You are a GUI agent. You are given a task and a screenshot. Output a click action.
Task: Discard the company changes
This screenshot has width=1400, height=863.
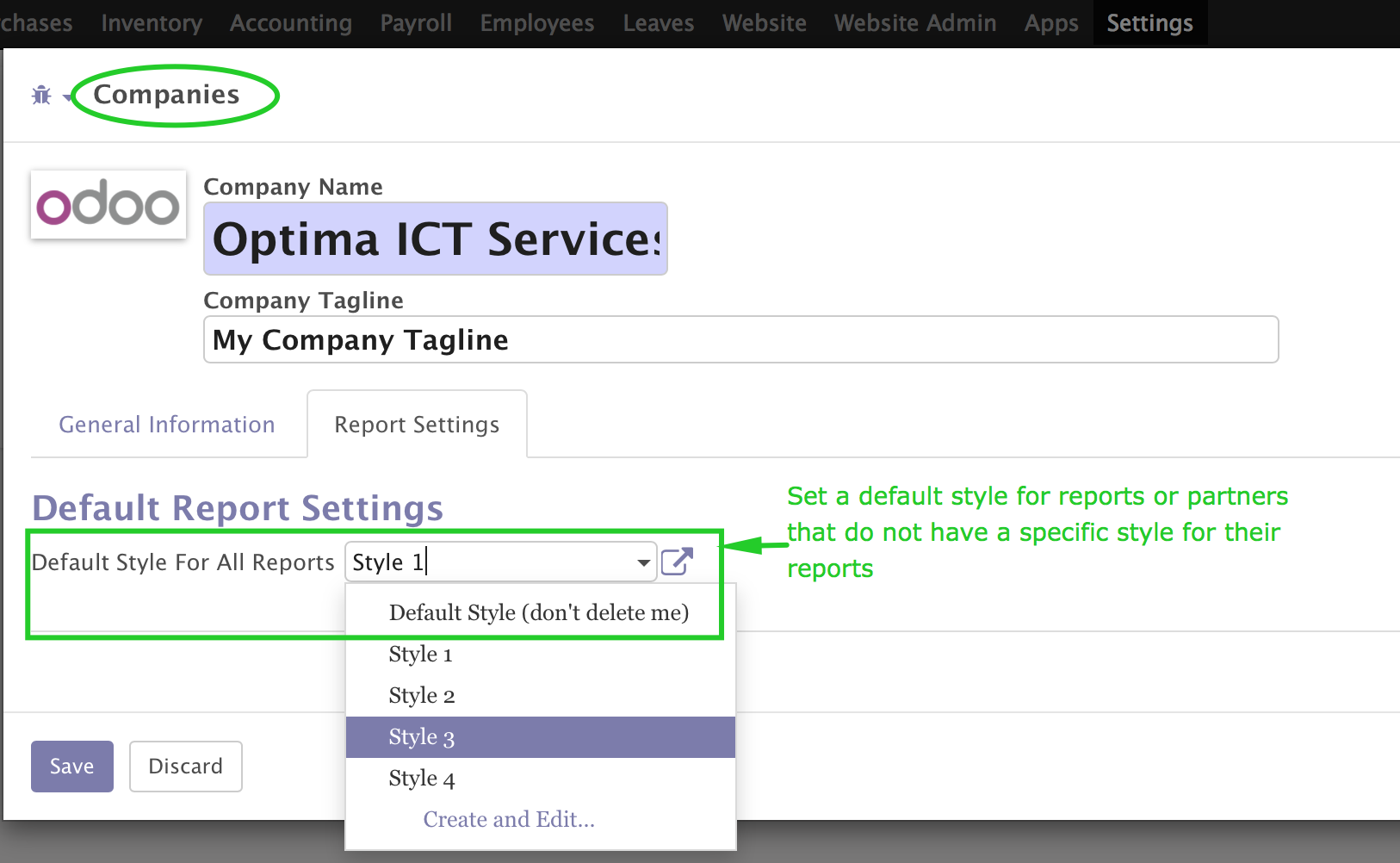186,767
